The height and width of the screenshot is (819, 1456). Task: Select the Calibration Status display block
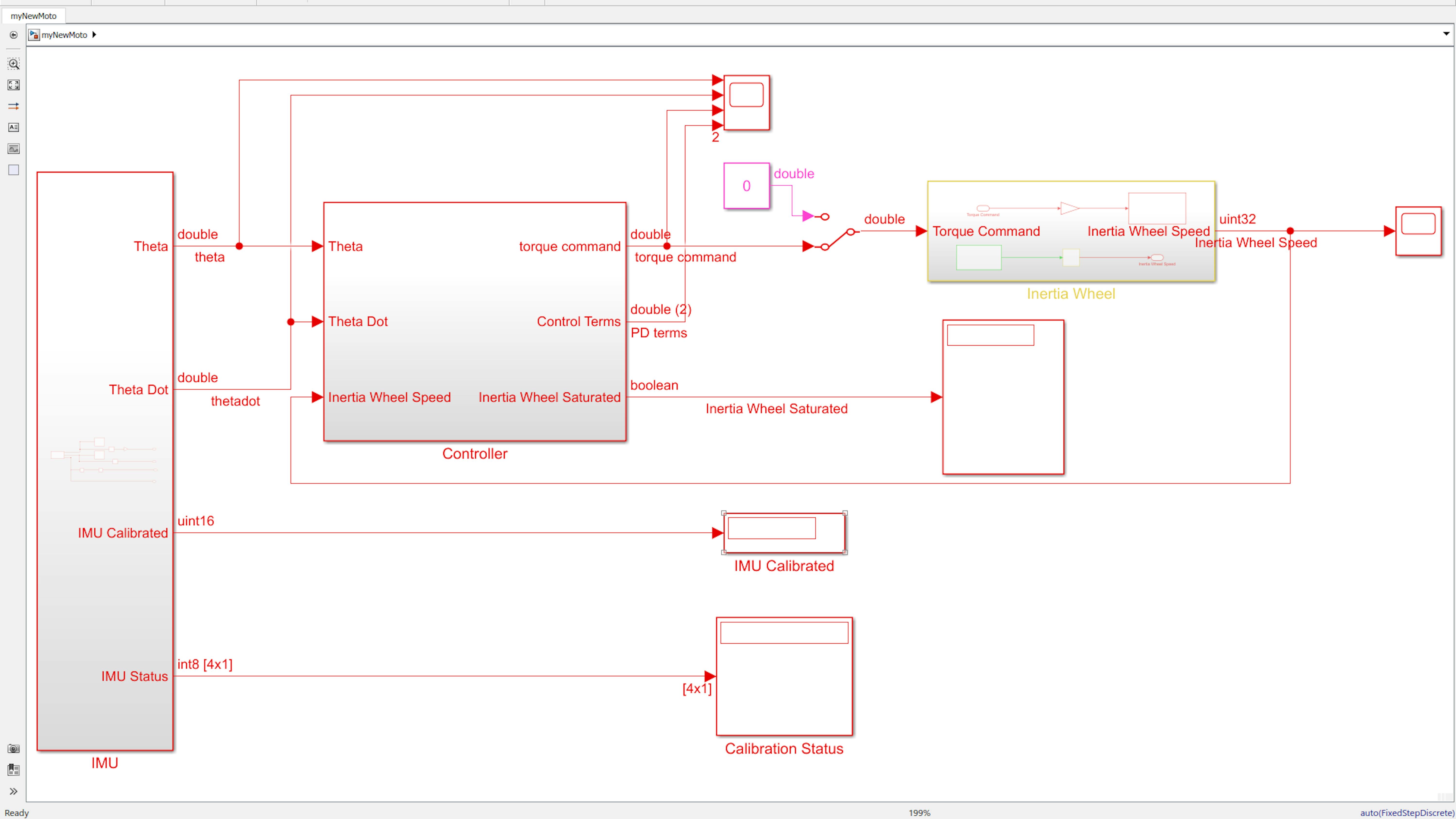click(x=785, y=677)
